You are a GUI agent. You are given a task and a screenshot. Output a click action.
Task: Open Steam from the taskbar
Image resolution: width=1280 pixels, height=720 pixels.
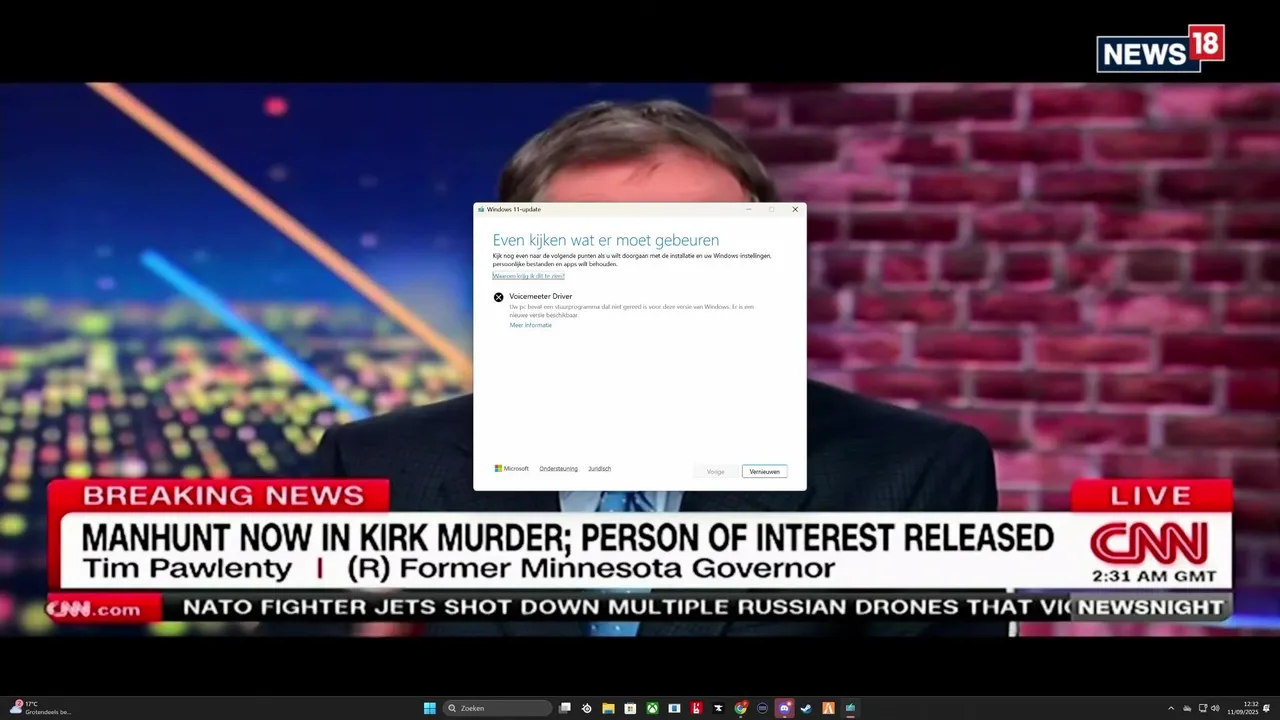click(x=806, y=708)
